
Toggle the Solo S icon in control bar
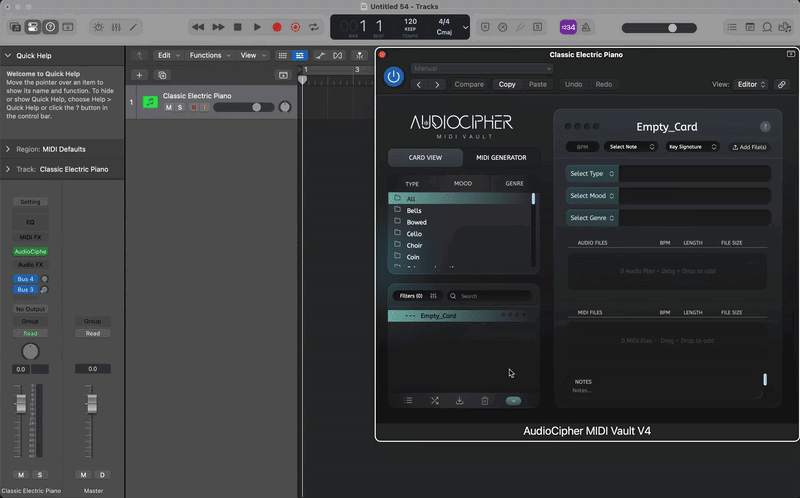coord(537,27)
